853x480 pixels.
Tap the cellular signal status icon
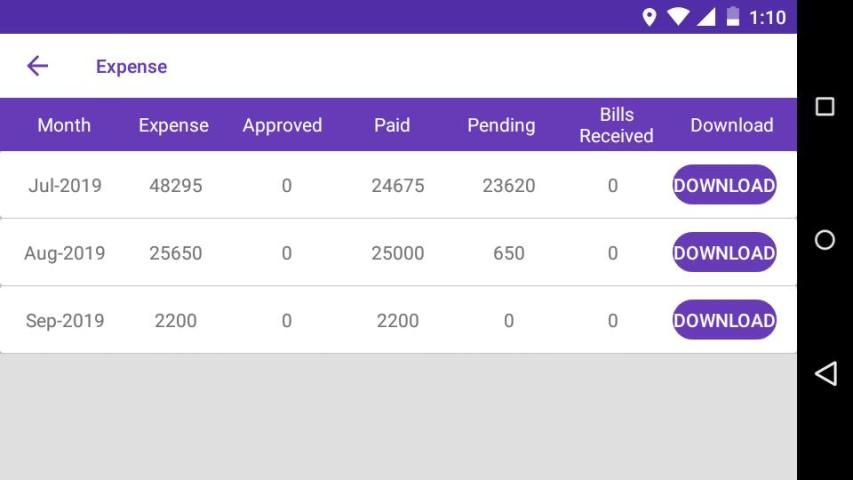pyautogui.click(x=706, y=17)
